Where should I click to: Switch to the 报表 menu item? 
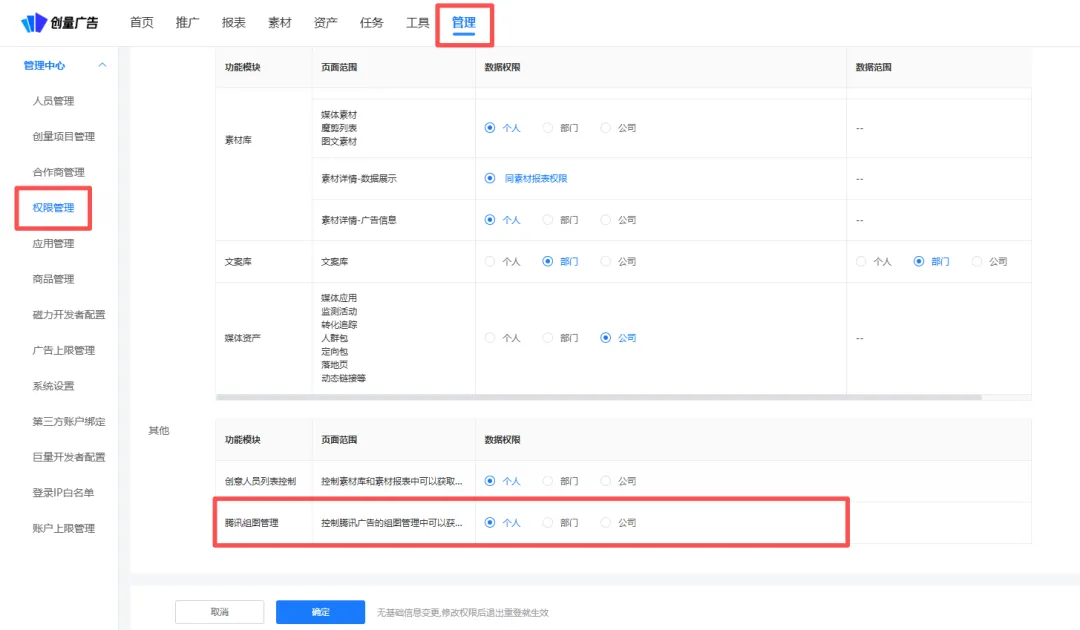point(232,21)
